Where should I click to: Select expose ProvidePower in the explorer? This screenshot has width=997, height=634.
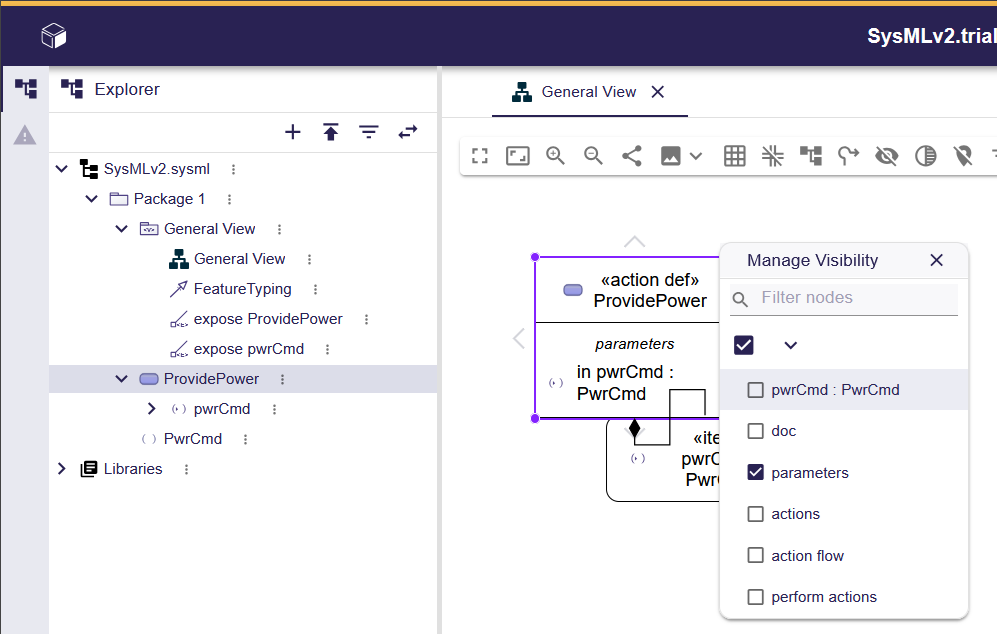coord(267,319)
